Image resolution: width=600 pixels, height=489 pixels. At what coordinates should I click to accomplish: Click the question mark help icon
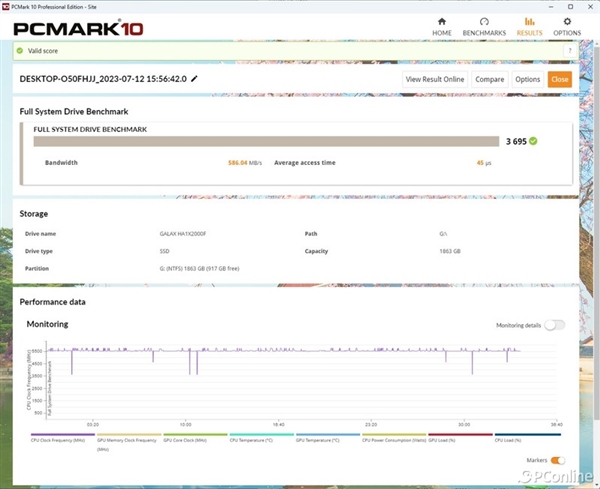569,51
